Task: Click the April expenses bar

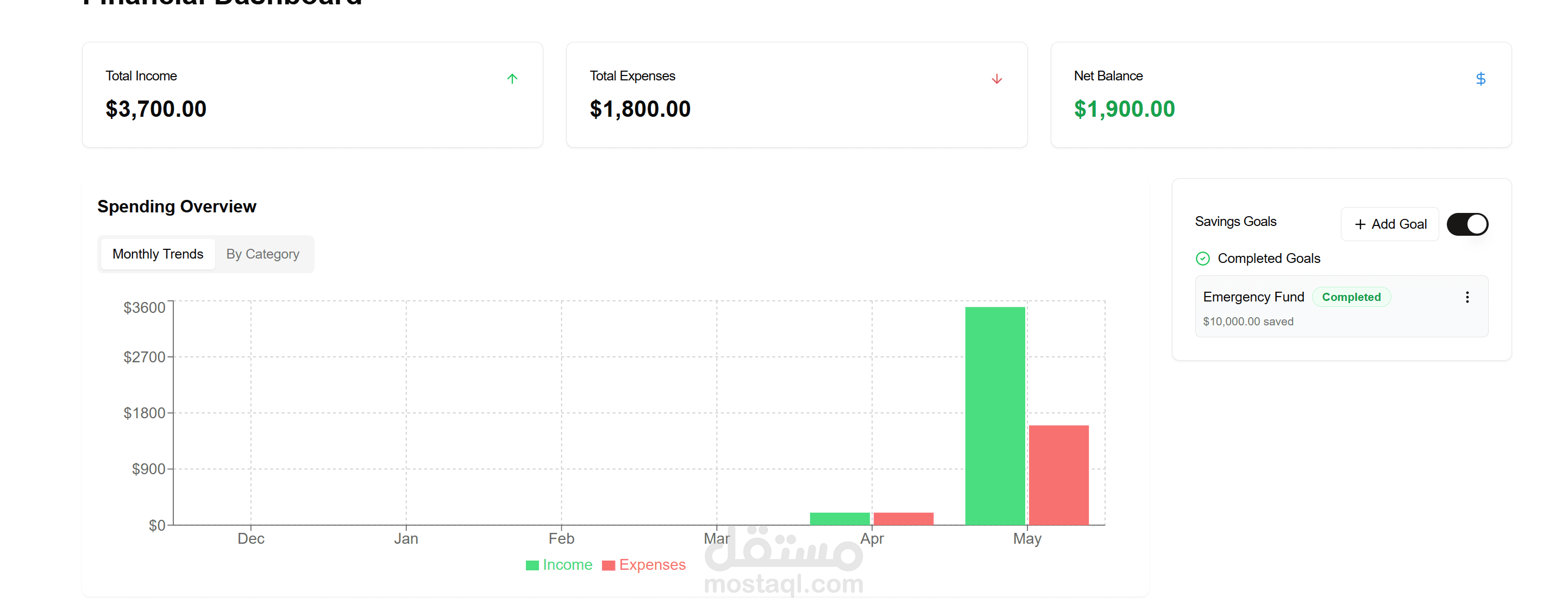Action: pos(904,519)
